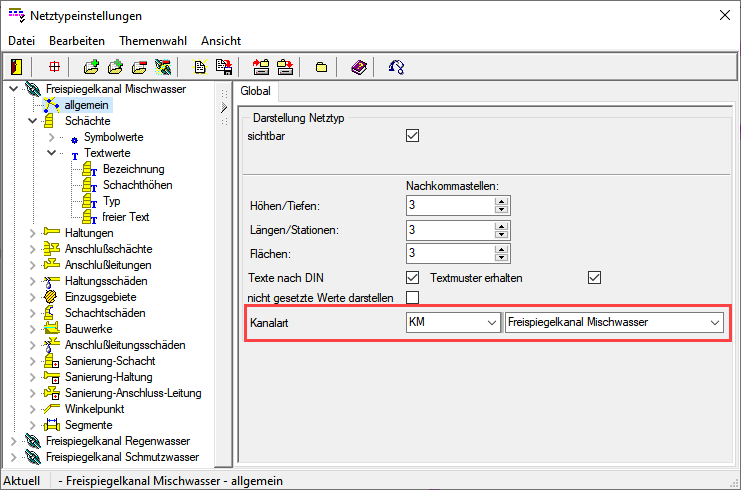Select Schachthöhen under Textwerte
The image size is (741, 490).
pyautogui.click(x=137, y=185)
